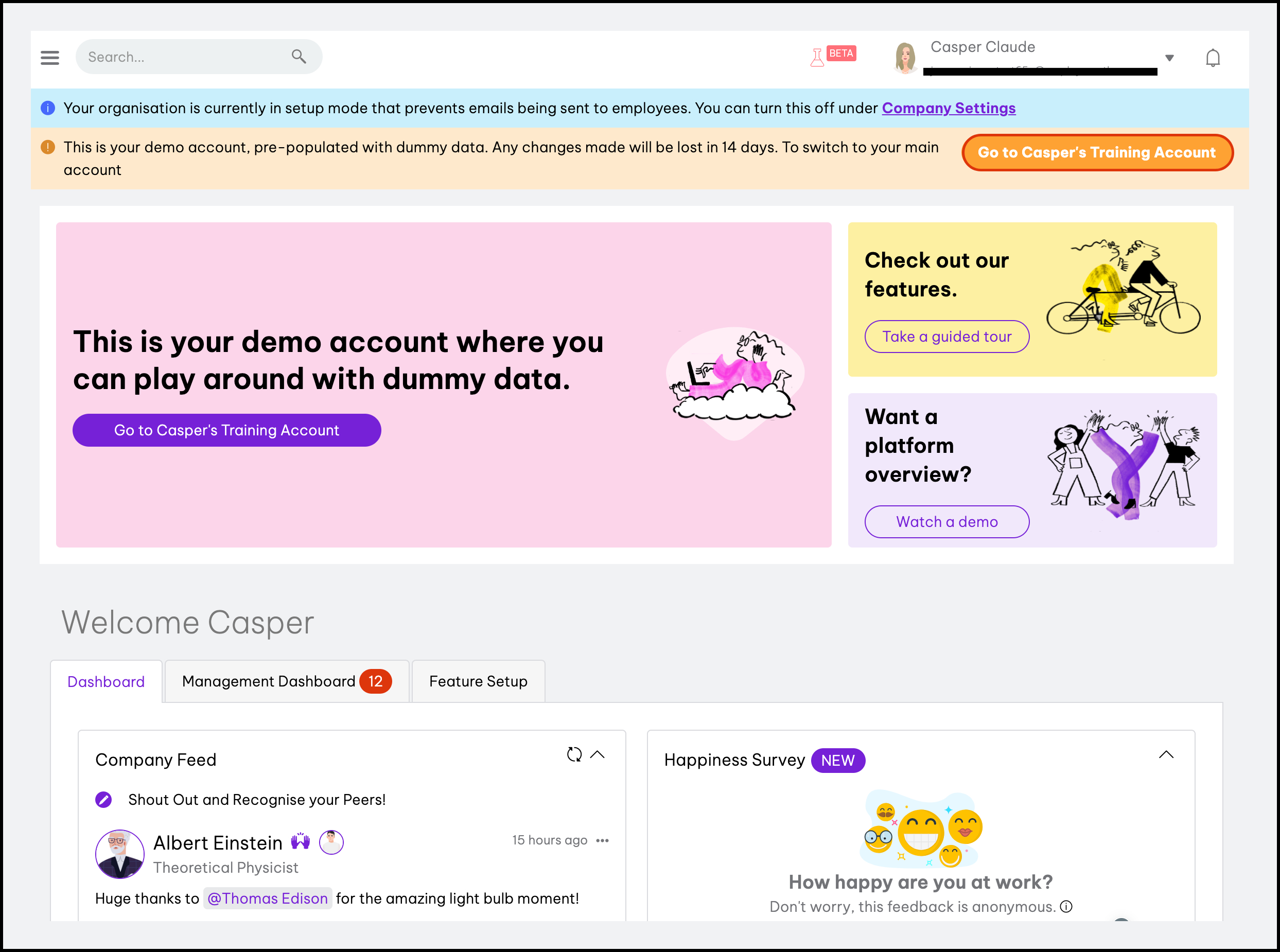This screenshot has width=1280, height=952.
Task: Refresh the Company Feed
Action: pyautogui.click(x=574, y=754)
